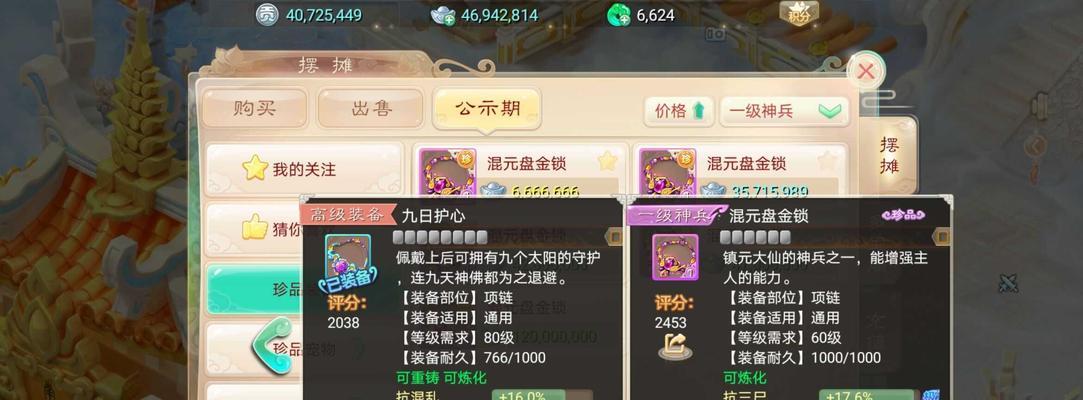Toggle favorite star on first 混元盘金锁 listing
Image resolution: width=1083 pixels, height=400 pixels.
606,162
